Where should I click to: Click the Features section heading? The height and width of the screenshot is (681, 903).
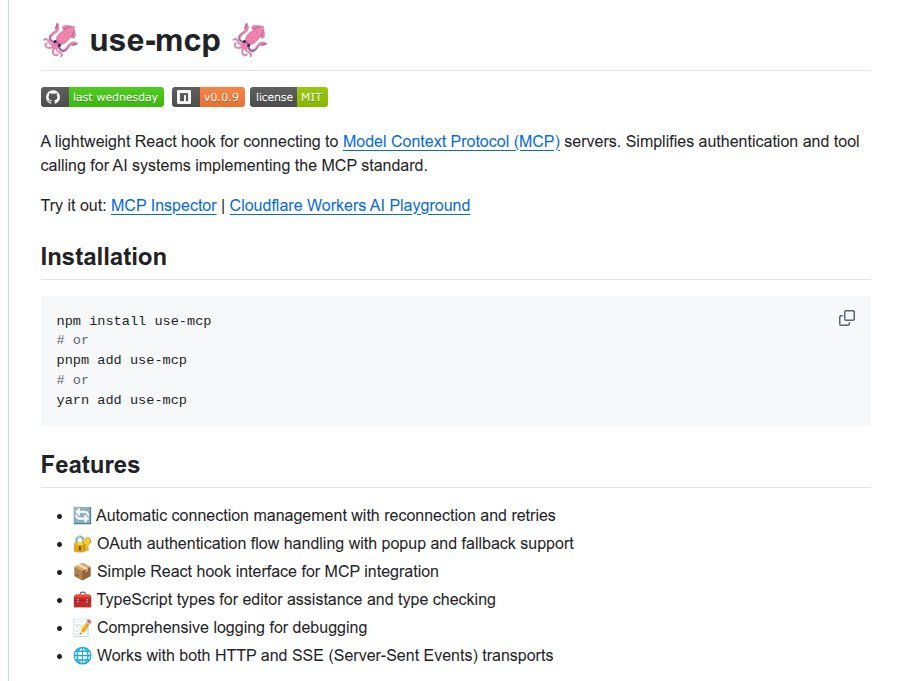(90, 465)
